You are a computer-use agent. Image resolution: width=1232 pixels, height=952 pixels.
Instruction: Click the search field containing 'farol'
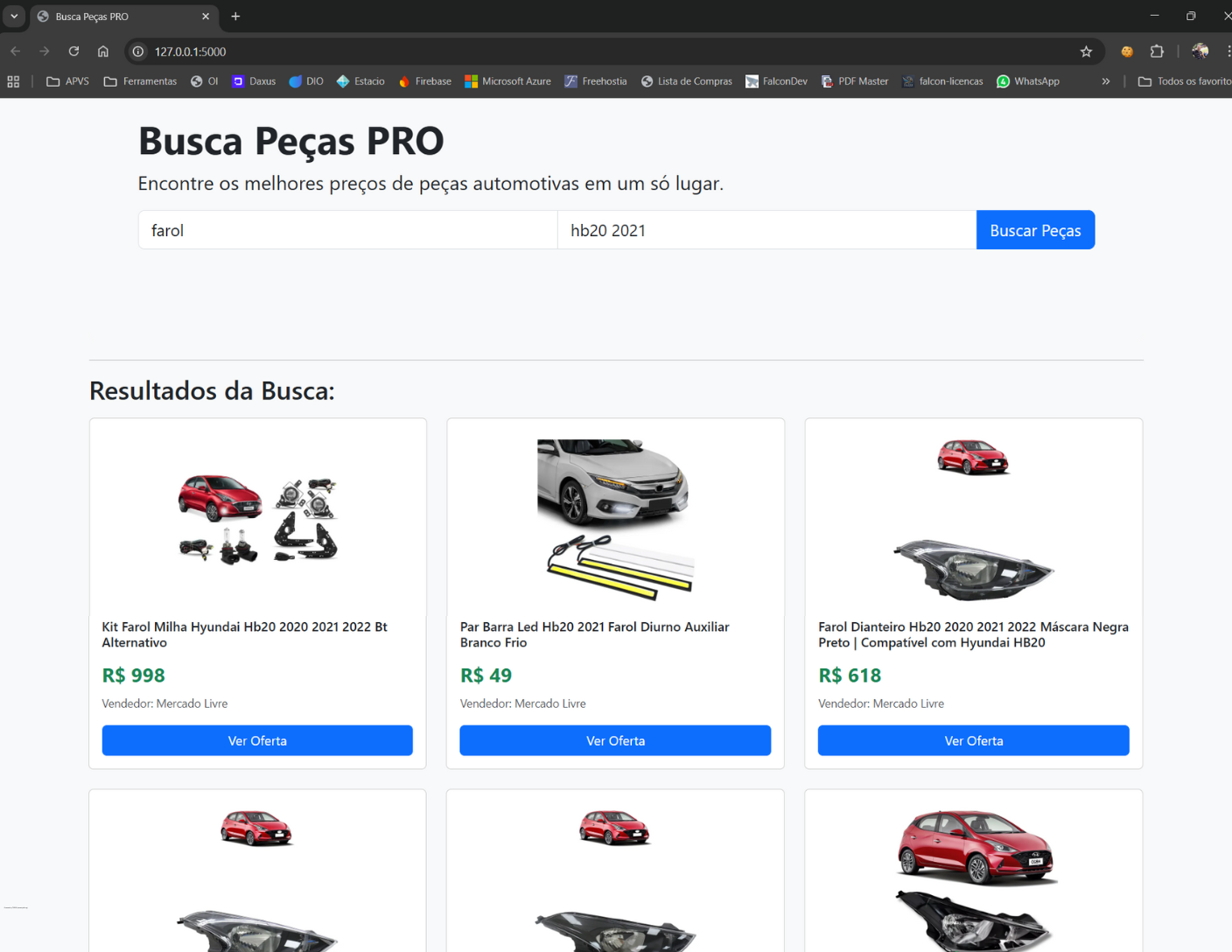[347, 230]
